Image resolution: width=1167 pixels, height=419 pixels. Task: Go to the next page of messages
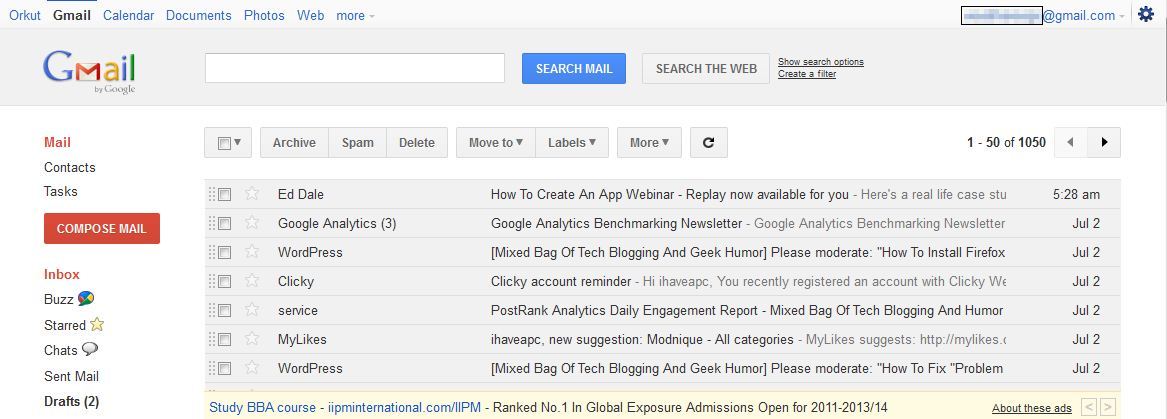click(1104, 143)
